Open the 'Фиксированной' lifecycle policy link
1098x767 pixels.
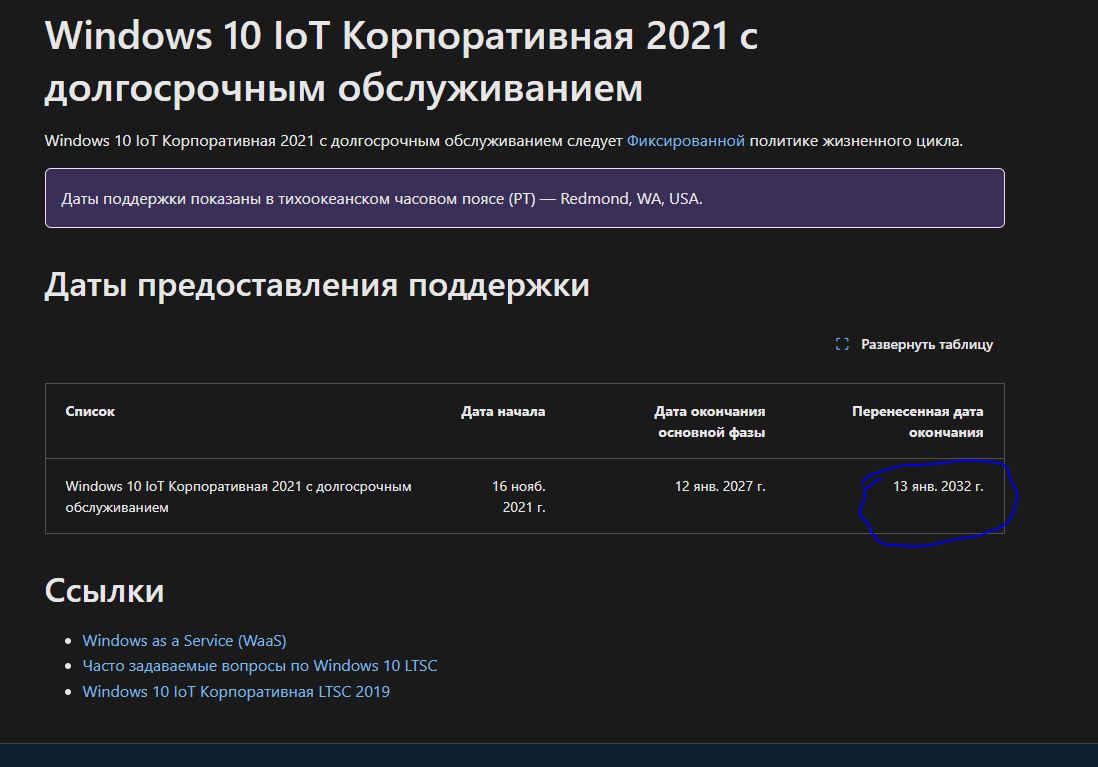point(686,141)
